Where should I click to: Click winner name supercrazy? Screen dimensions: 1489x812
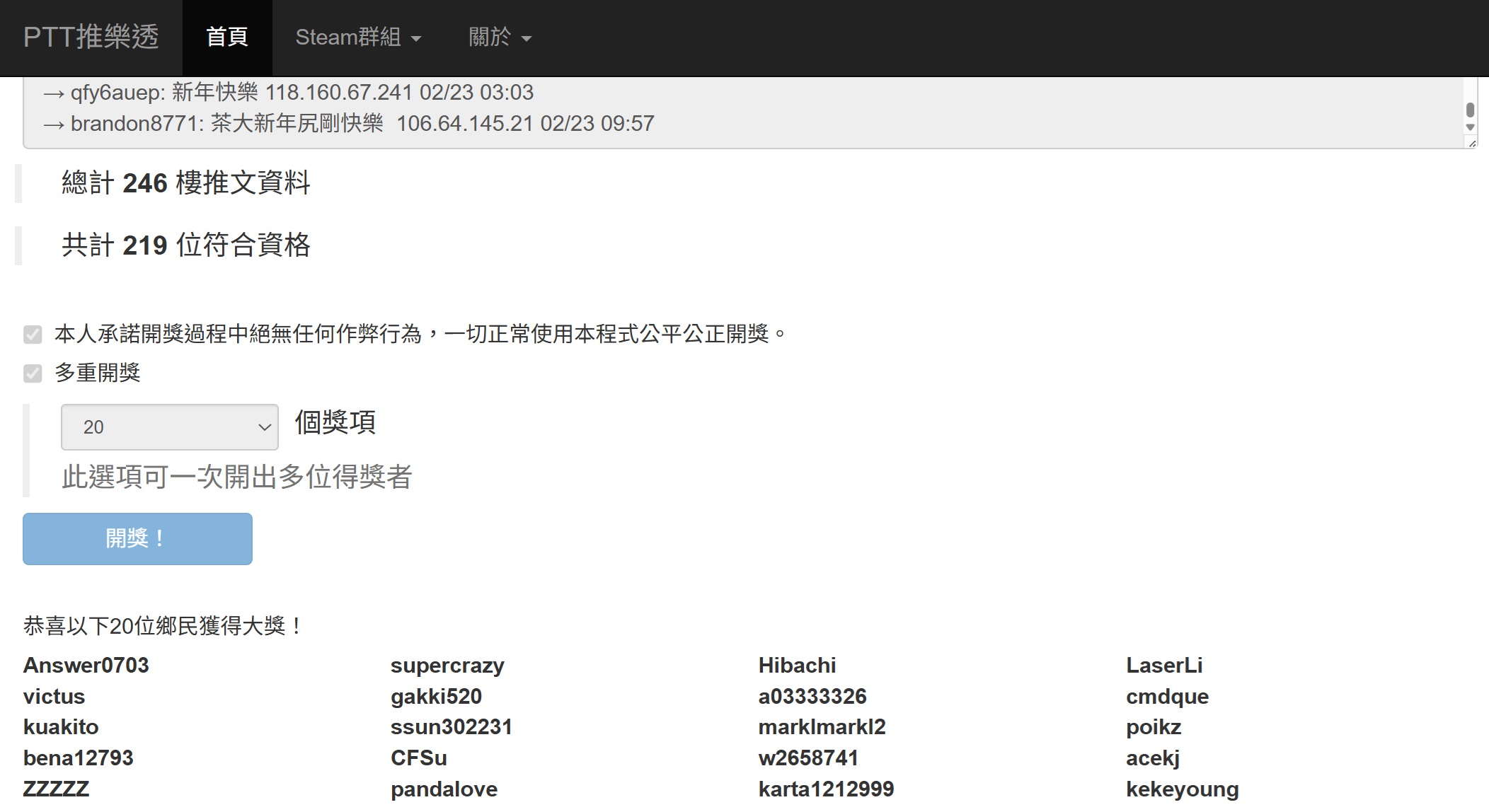click(x=447, y=666)
